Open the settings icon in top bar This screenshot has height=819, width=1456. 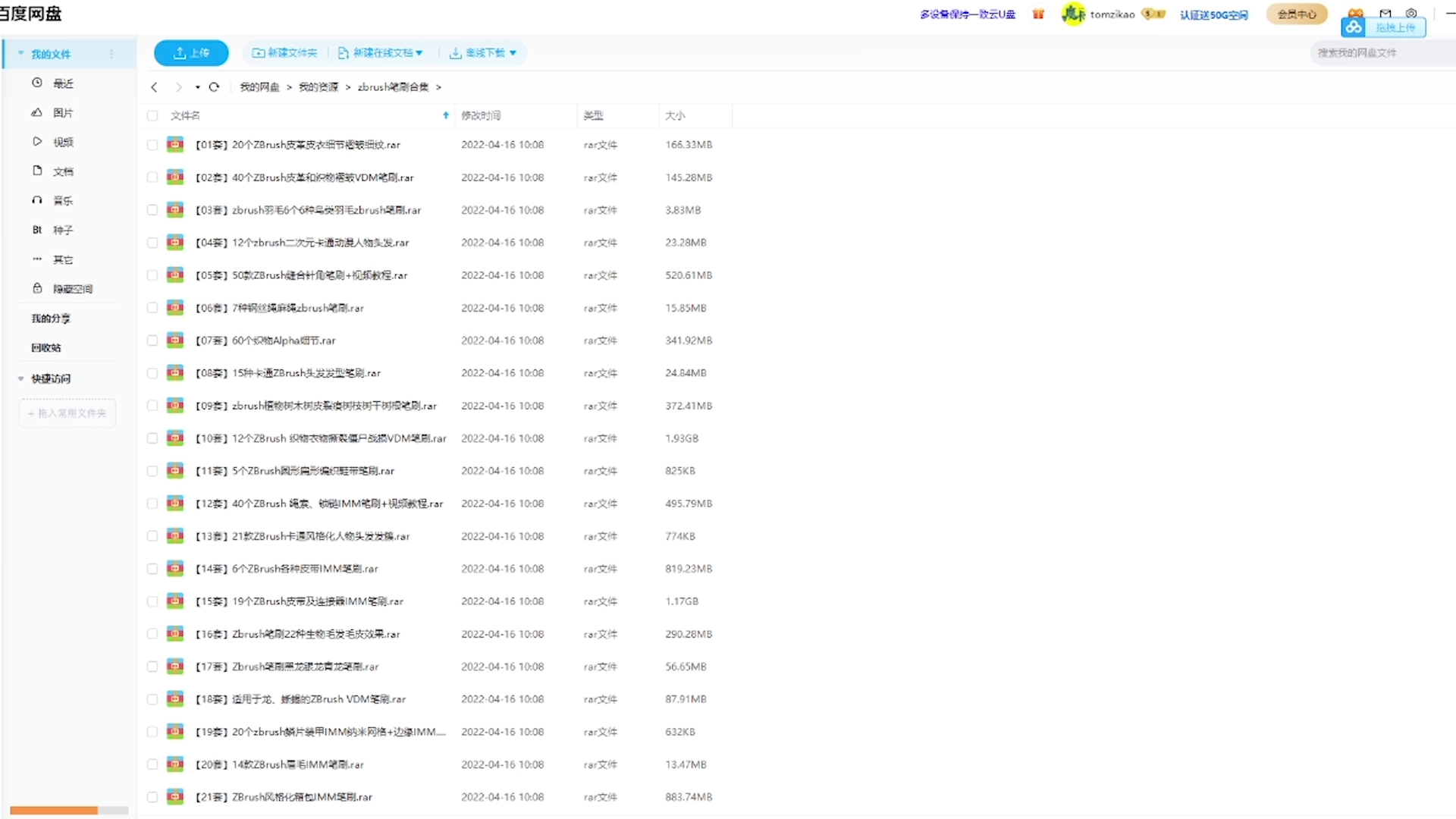(x=1410, y=13)
